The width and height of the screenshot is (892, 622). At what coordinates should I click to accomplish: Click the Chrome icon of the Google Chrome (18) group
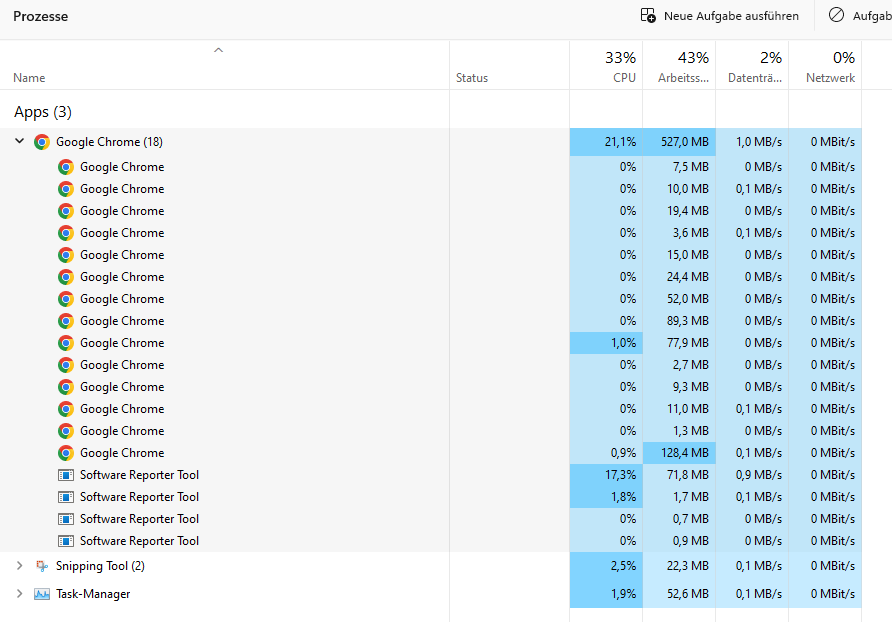(x=42, y=142)
